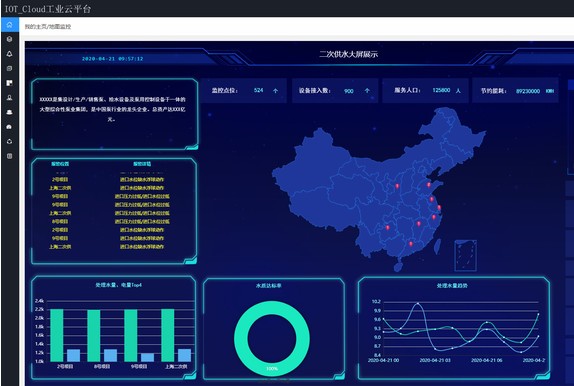
Task: Click the service population 125800 stat card
Action: click(x=425, y=90)
